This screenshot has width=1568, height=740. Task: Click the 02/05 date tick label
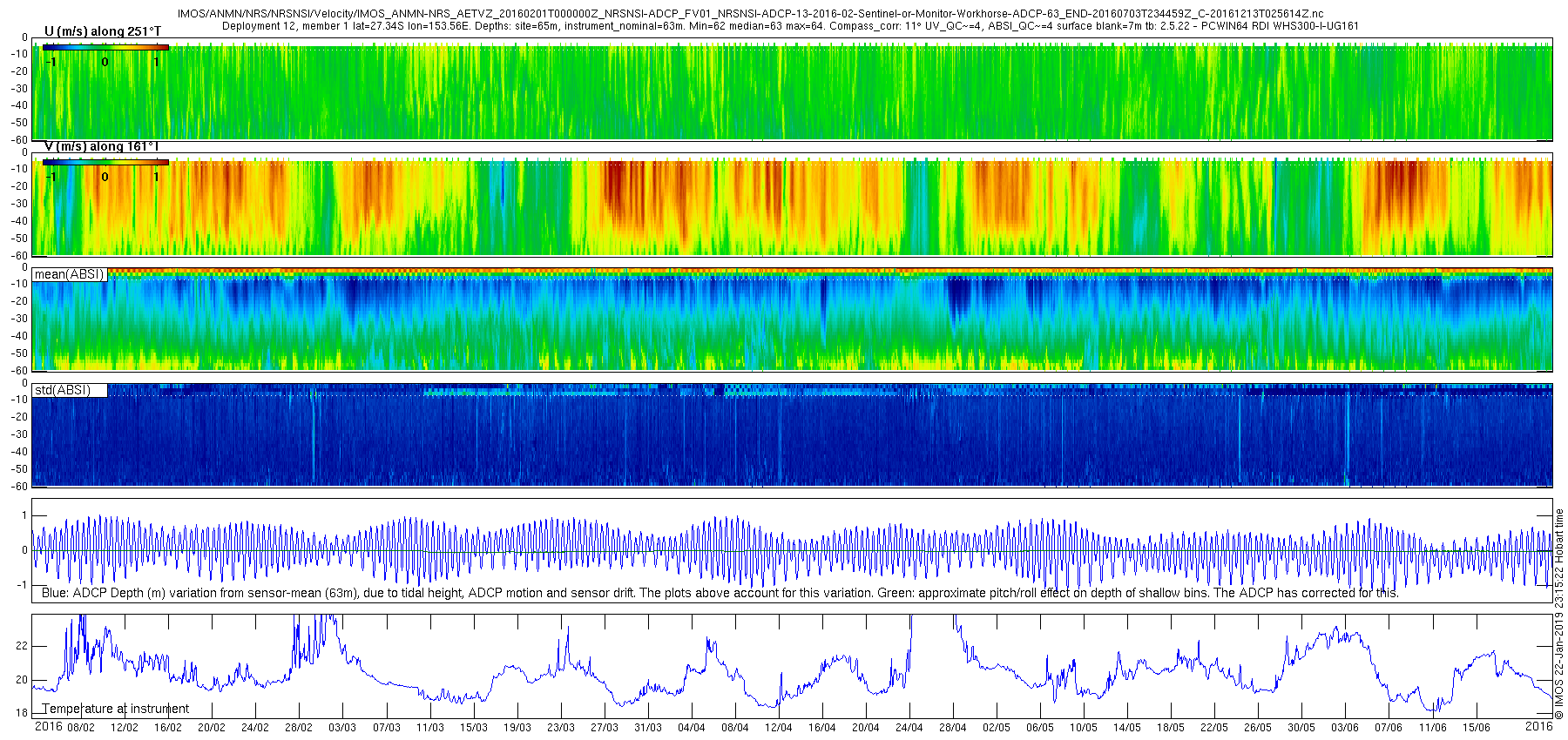(996, 728)
